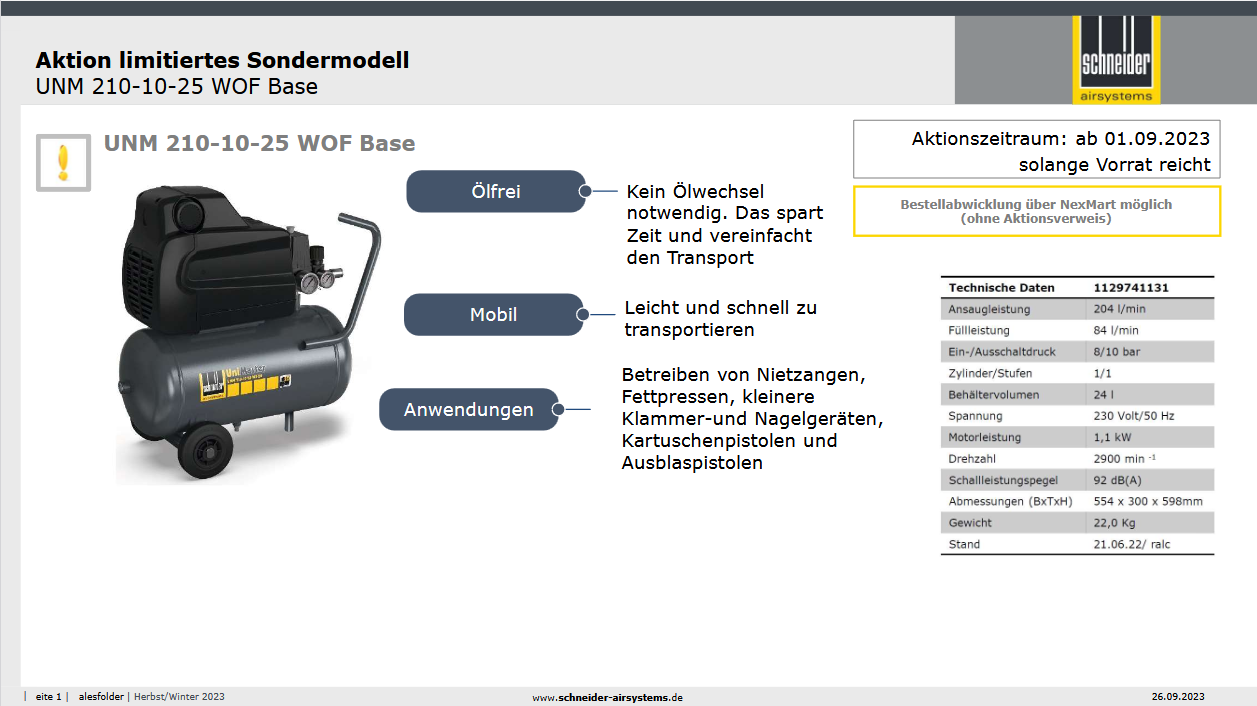Click the Anwendungen feature button
Image resolution: width=1257 pixels, height=706 pixels.
click(468, 410)
